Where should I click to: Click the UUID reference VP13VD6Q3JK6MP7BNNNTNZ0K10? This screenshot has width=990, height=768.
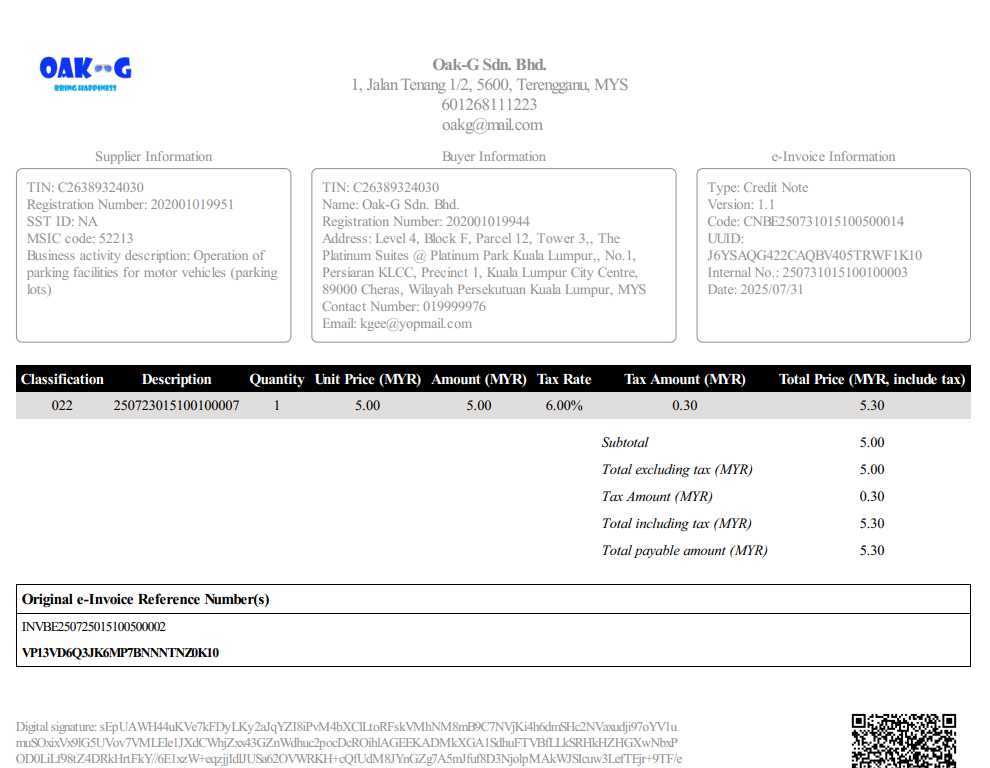pos(120,653)
